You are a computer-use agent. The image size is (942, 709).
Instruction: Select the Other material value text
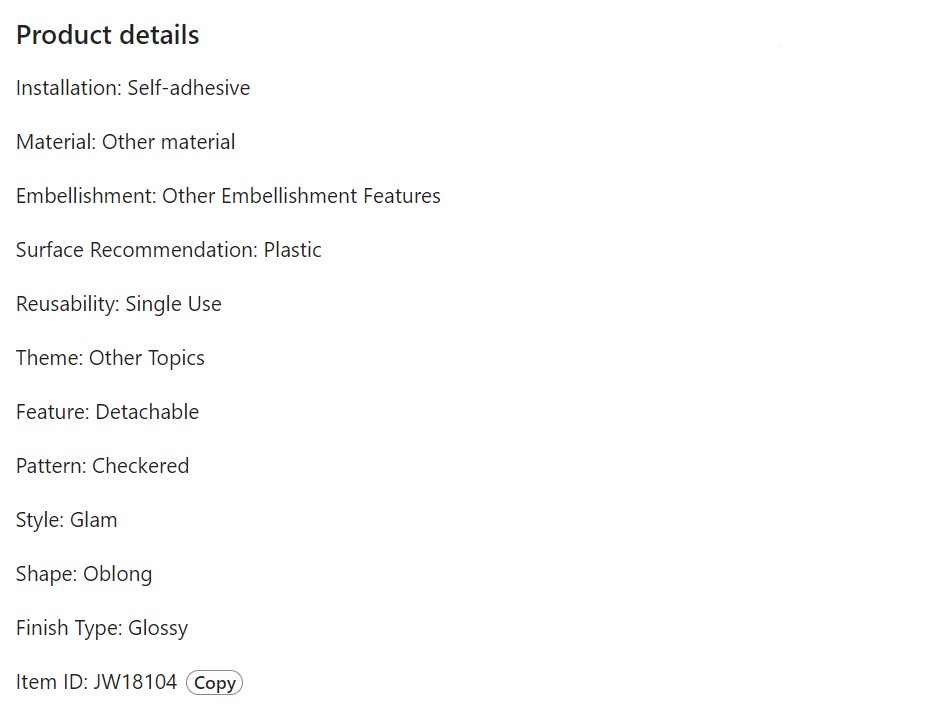169,142
